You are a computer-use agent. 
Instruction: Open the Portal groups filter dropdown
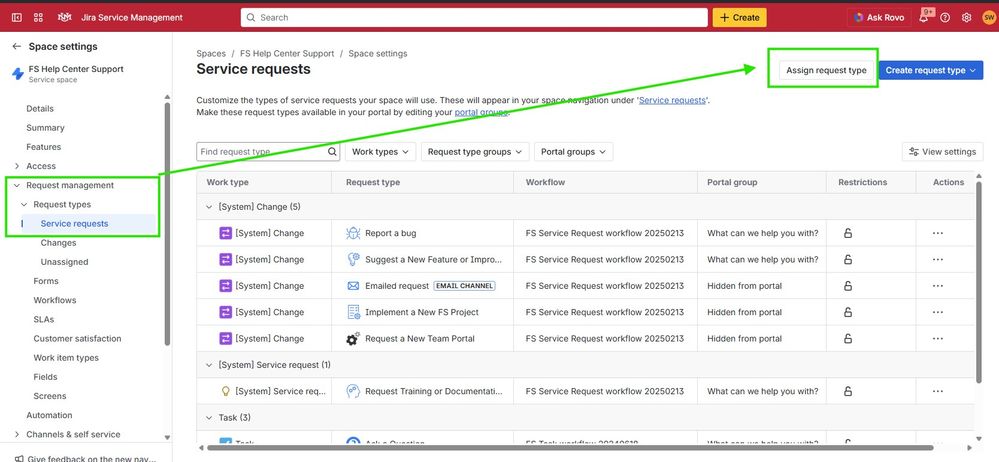(x=573, y=152)
